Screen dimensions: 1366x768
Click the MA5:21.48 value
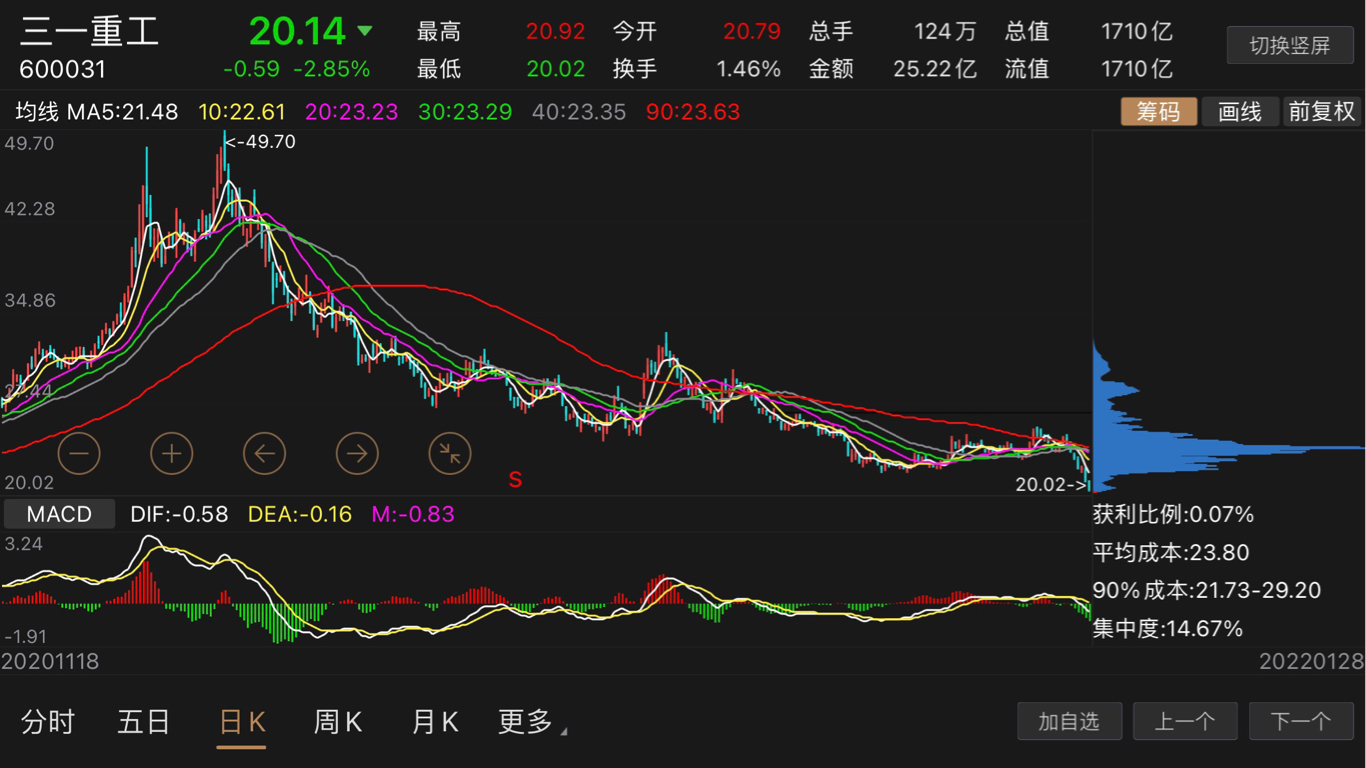tap(123, 112)
